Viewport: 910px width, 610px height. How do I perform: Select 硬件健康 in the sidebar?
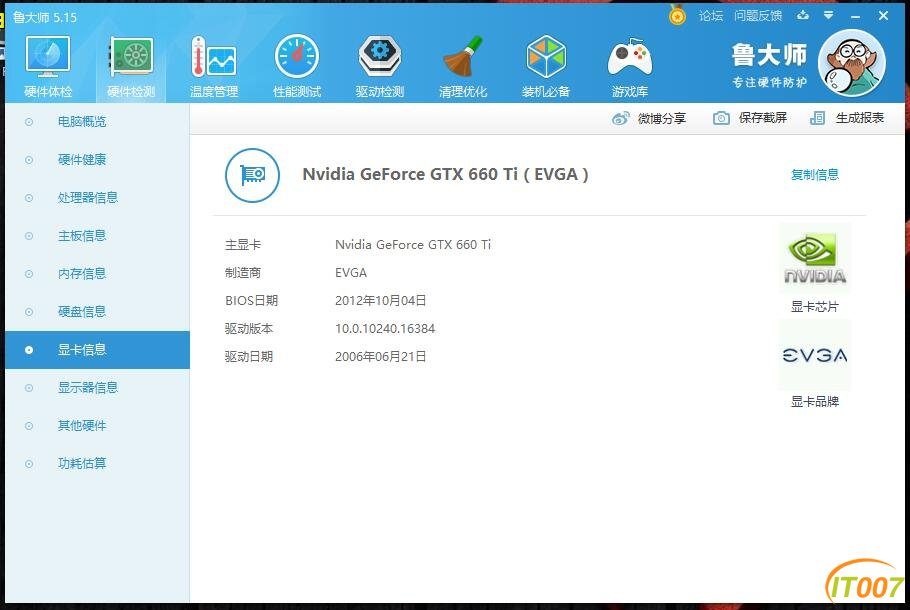pos(97,160)
